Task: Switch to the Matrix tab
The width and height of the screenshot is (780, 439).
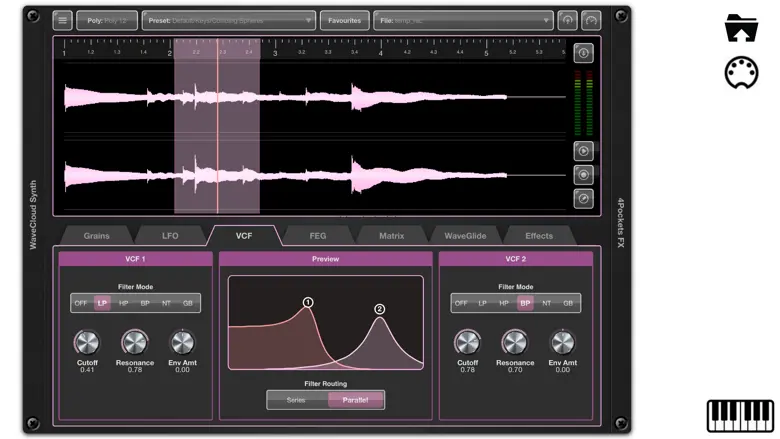Action: pos(391,236)
